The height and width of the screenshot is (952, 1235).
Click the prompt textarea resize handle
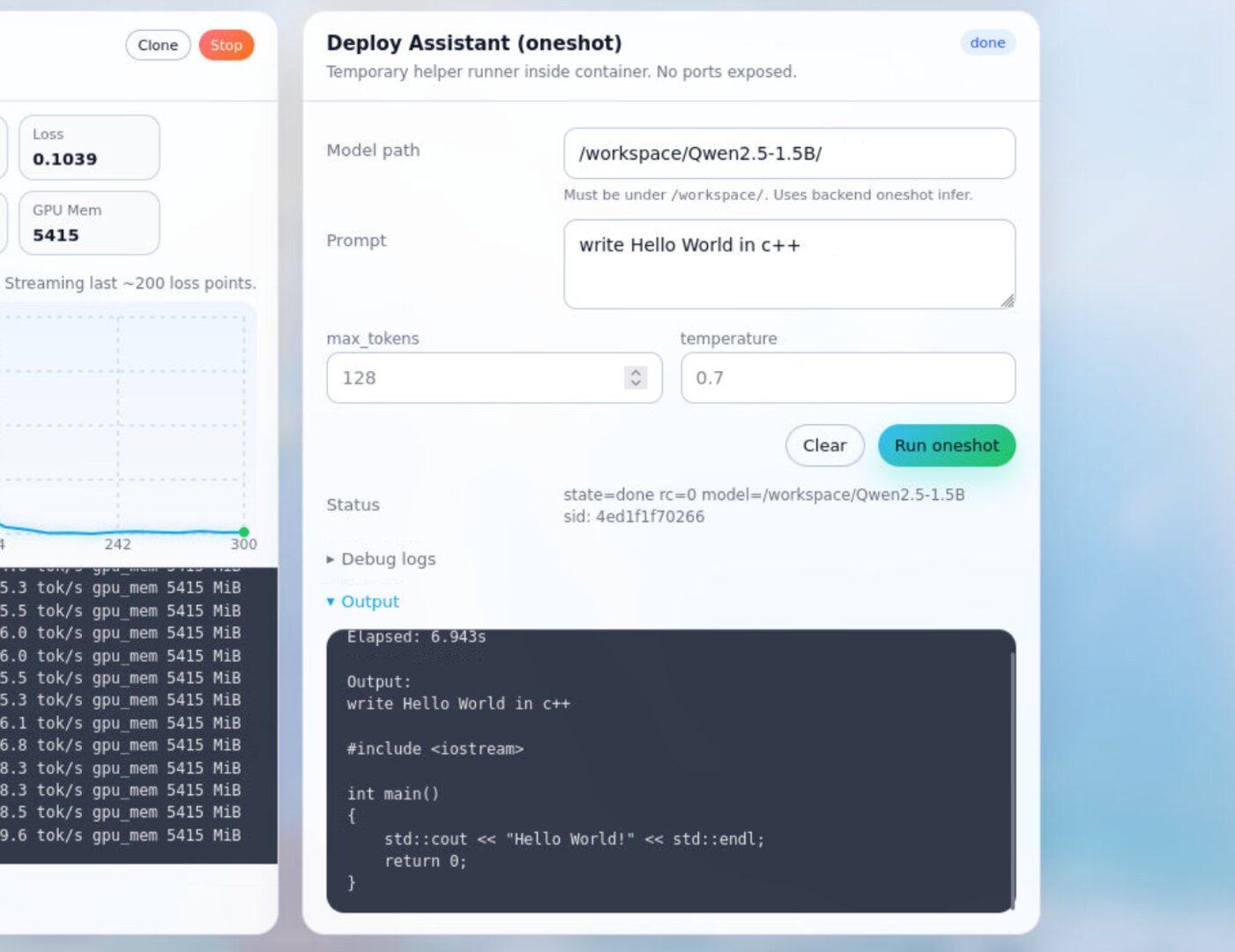click(1008, 301)
